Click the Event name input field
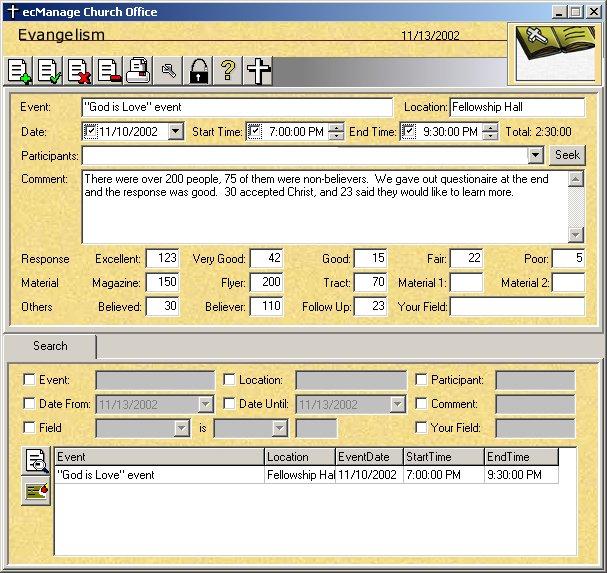The height and width of the screenshot is (573, 607). (x=237, y=107)
